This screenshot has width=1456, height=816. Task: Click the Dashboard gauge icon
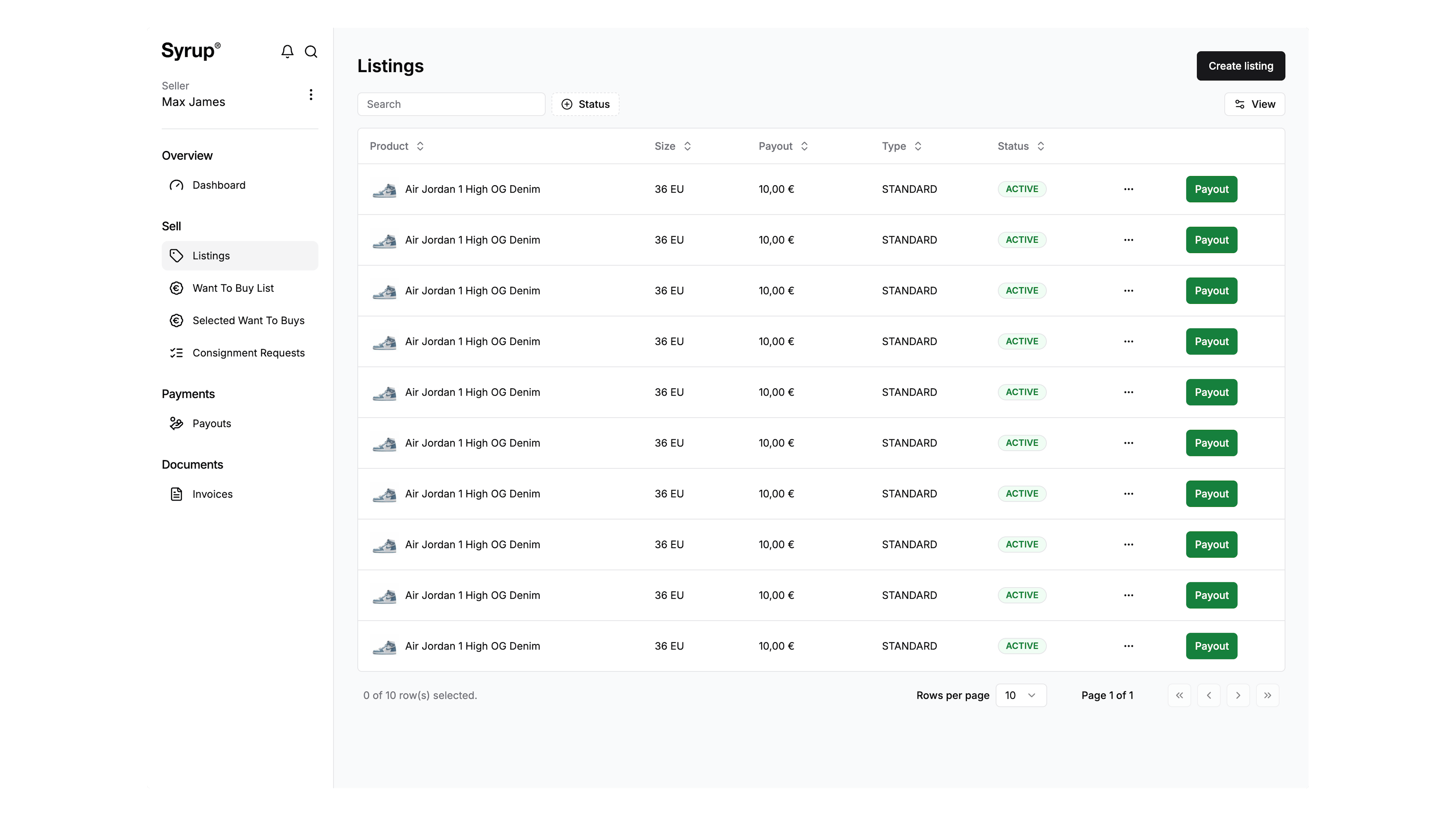[x=176, y=185]
